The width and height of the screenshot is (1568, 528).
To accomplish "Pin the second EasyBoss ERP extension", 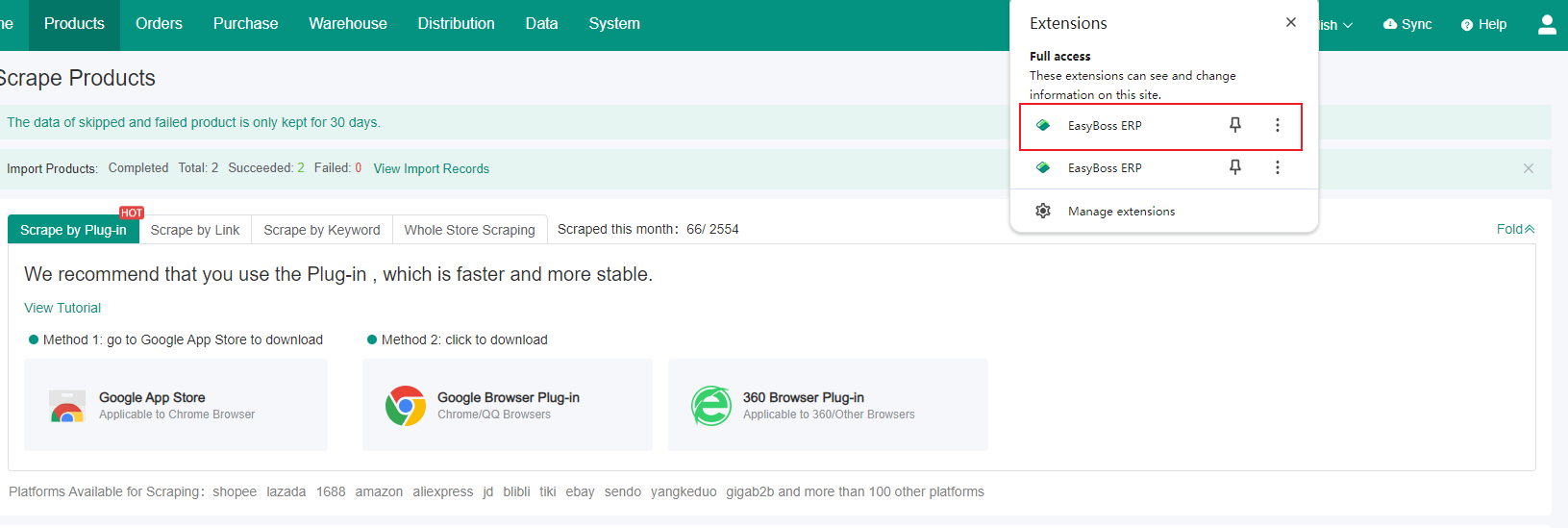I will point(1235,167).
